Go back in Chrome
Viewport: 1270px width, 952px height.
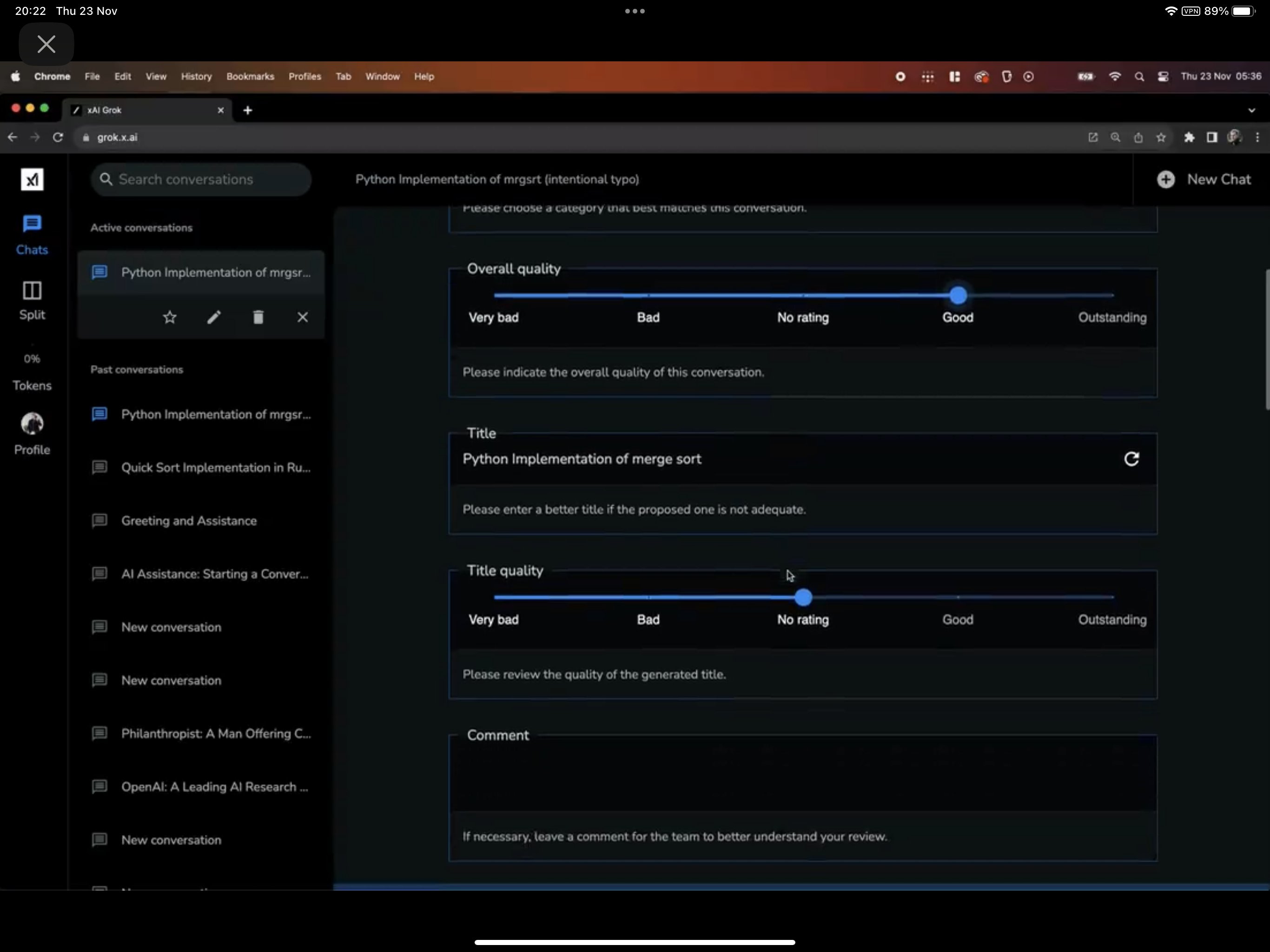tap(13, 137)
